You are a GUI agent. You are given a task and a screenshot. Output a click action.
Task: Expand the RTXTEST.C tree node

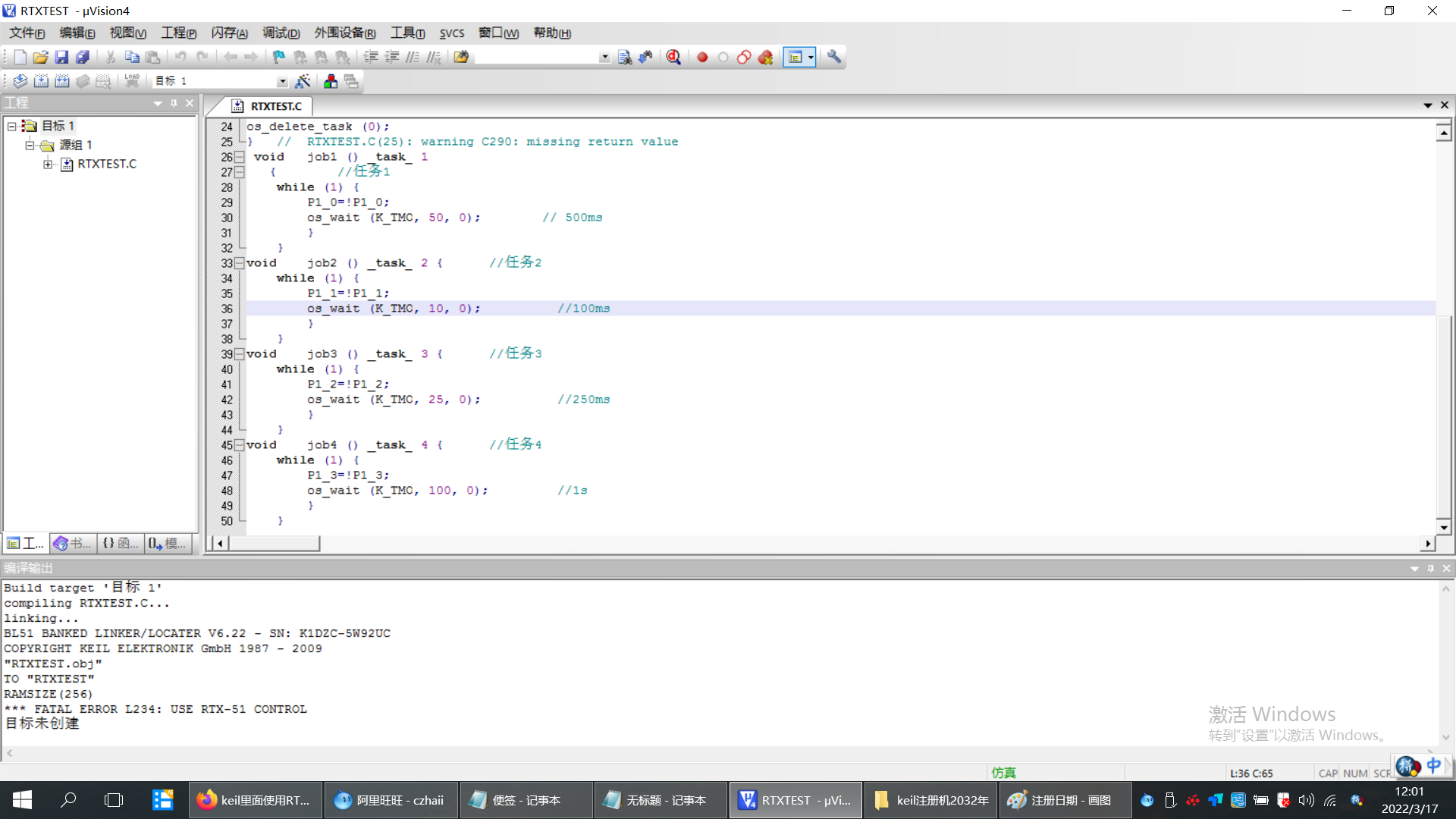(48, 164)
